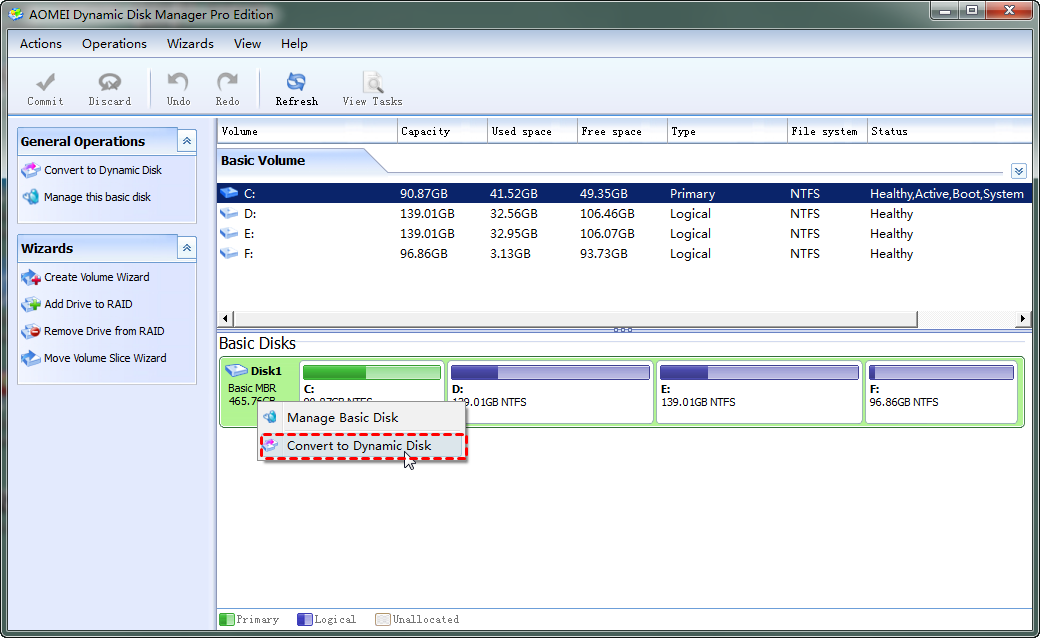
Task: Choose Convert to Dynamic Disk in context menu
Action: tap(363, 446)
